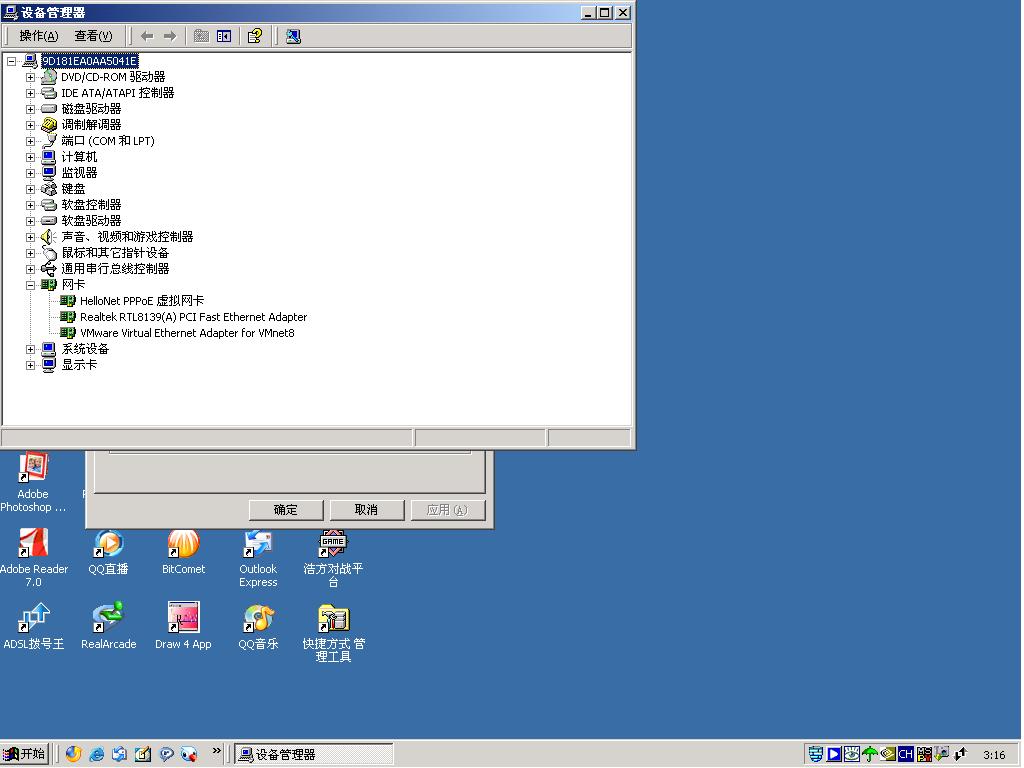Collapse the 网卡 node
This screenshot has height=768, width=1024.
coord(30,285)
